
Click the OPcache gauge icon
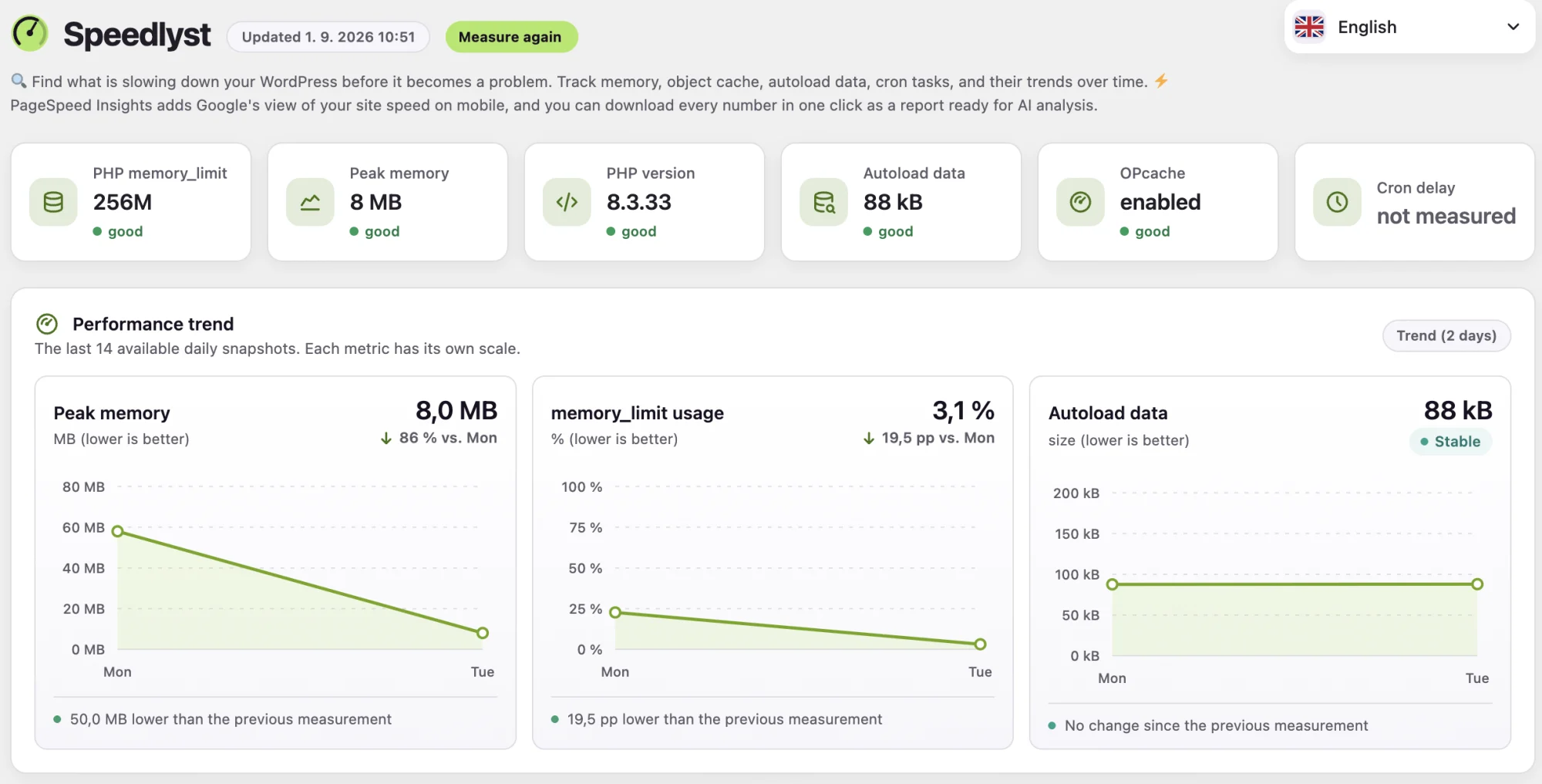coord(1080,202)
